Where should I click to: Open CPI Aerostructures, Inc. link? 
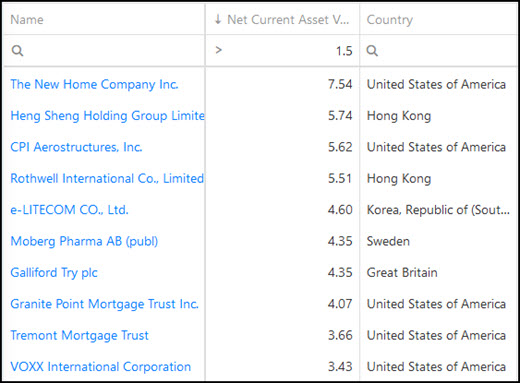click(x=76, y=147)
